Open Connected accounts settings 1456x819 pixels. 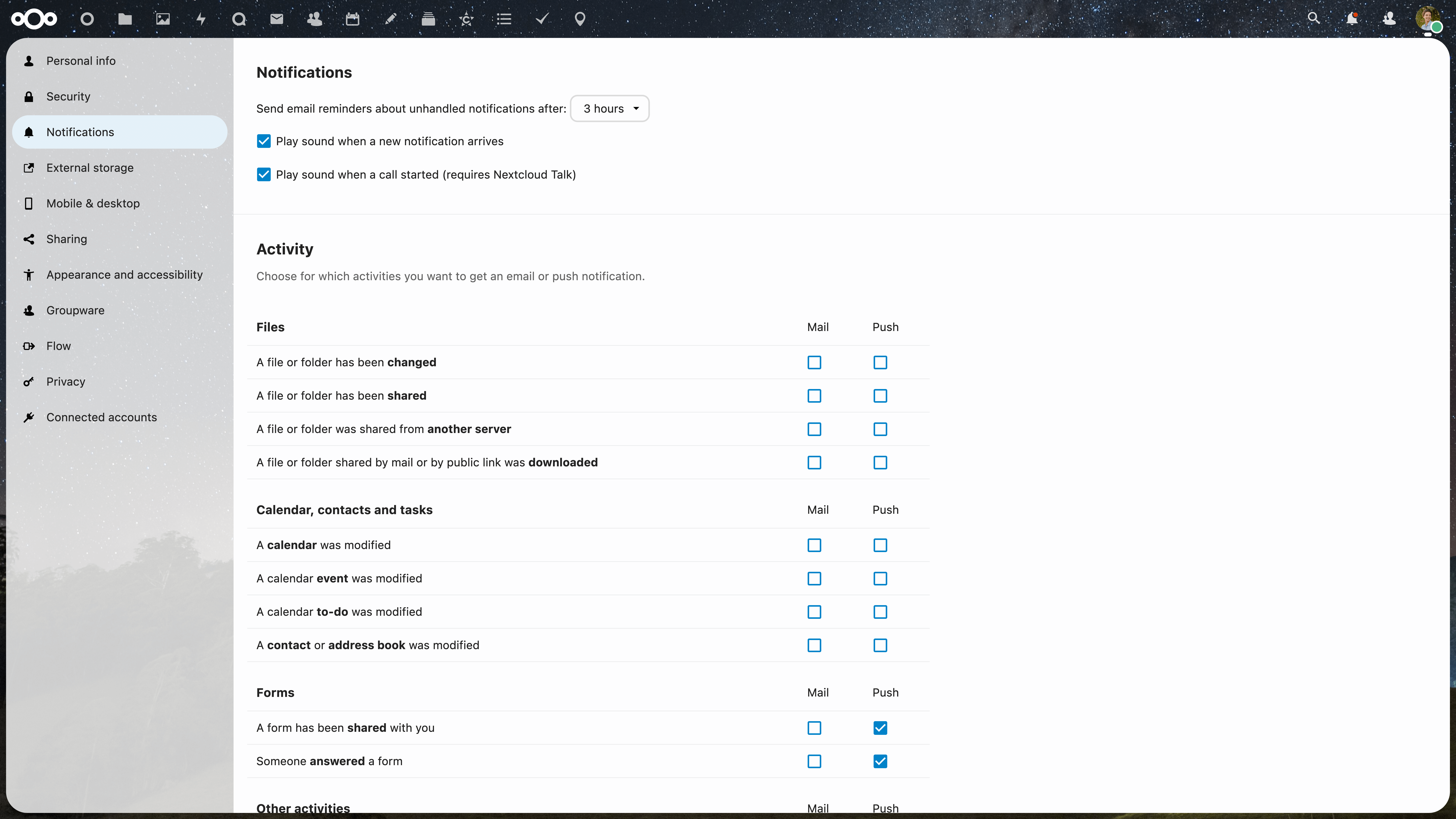click(x=120, y=417)
